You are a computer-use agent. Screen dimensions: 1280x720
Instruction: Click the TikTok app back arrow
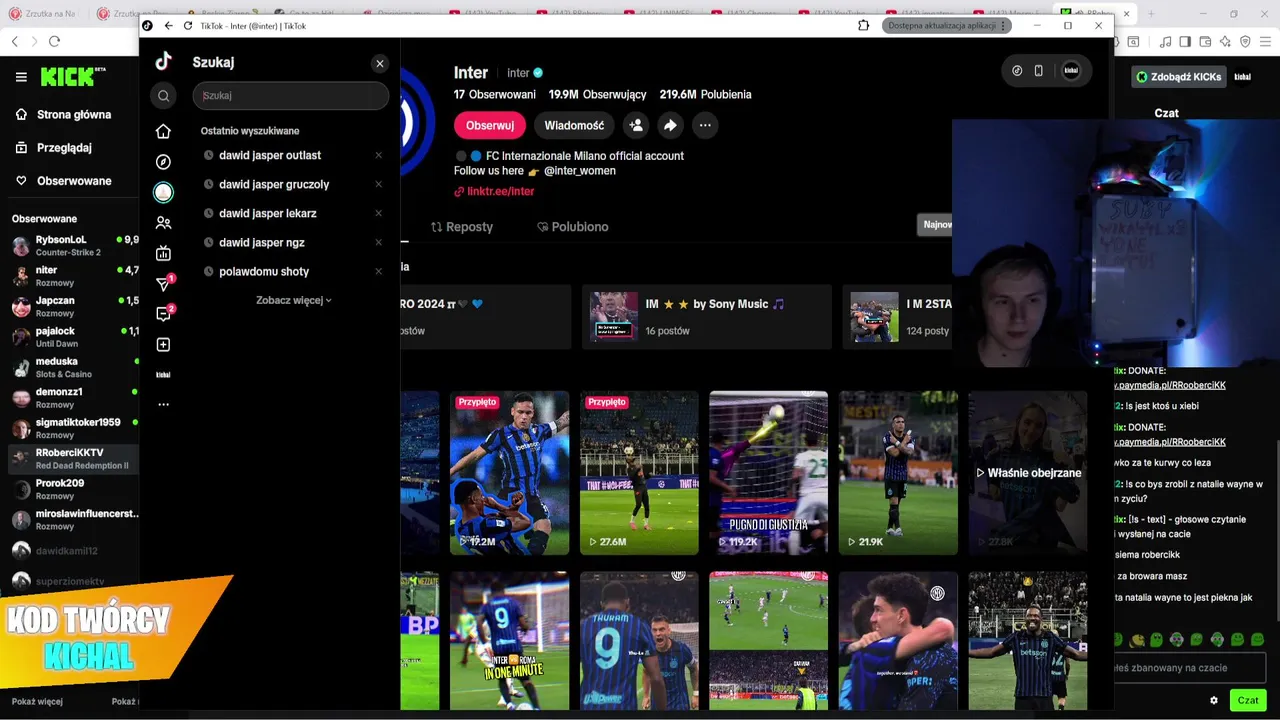(x=168, y=26)
